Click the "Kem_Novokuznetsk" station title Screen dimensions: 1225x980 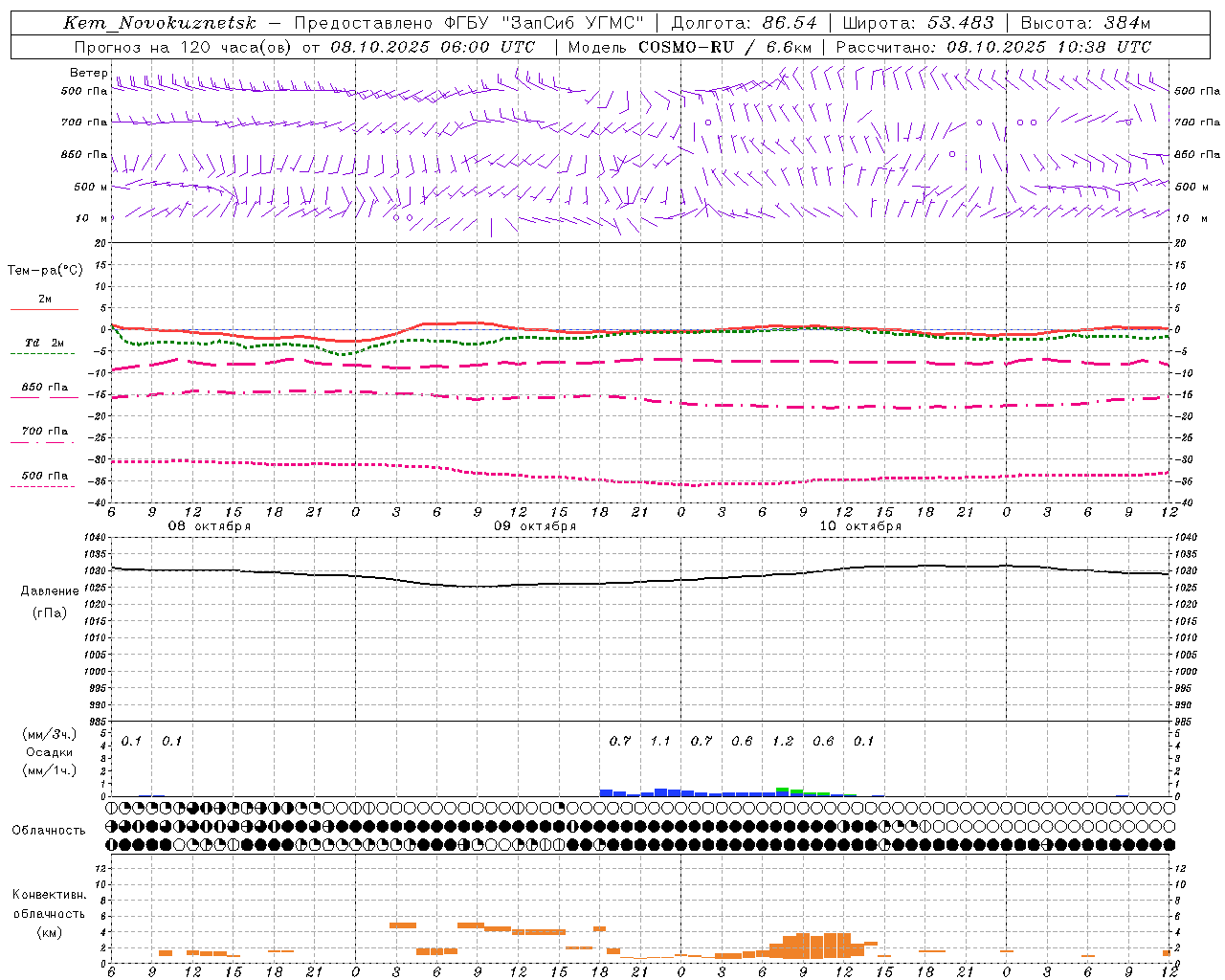pos(160,23)
